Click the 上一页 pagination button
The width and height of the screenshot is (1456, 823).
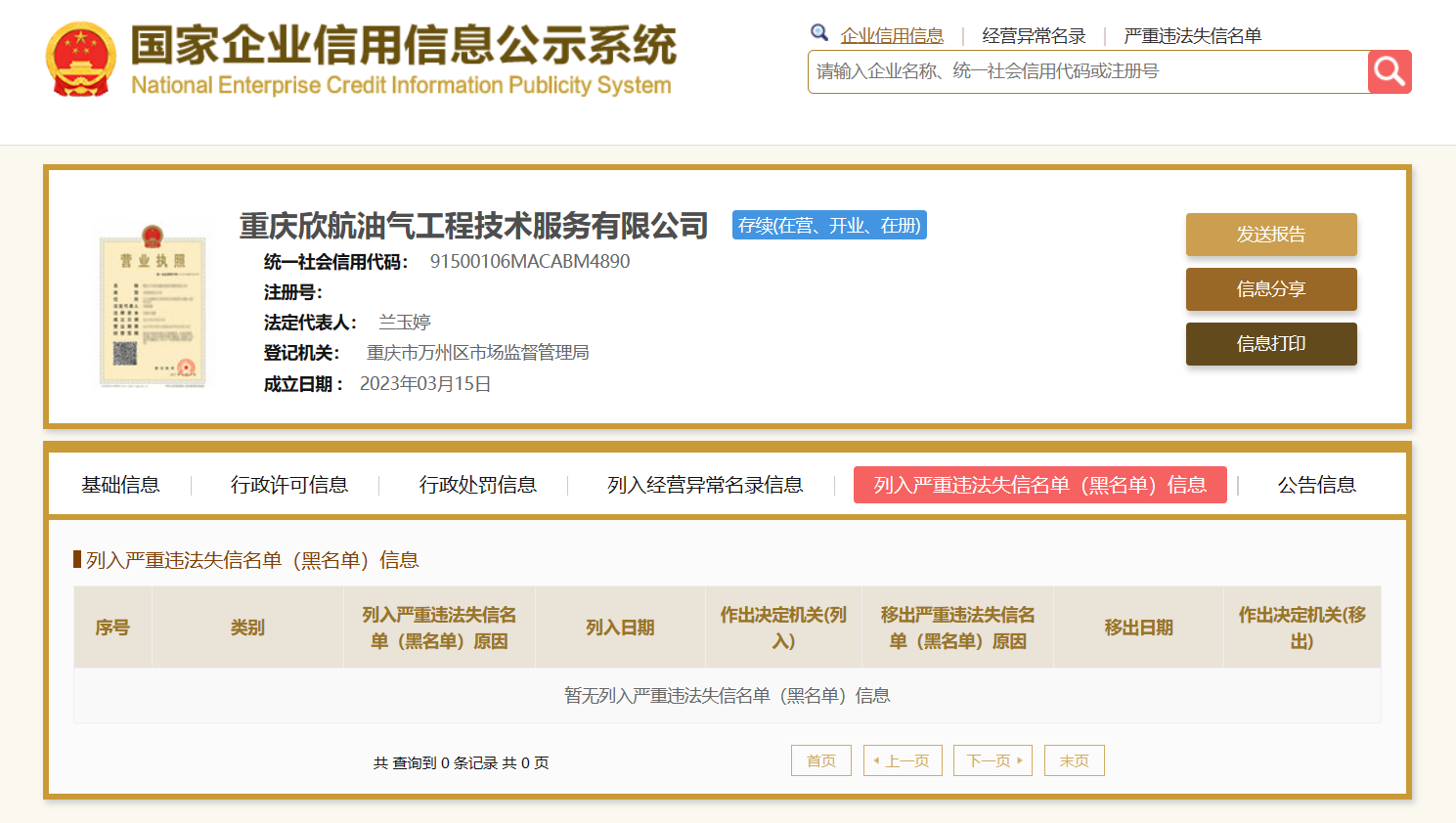coord(903,760)
